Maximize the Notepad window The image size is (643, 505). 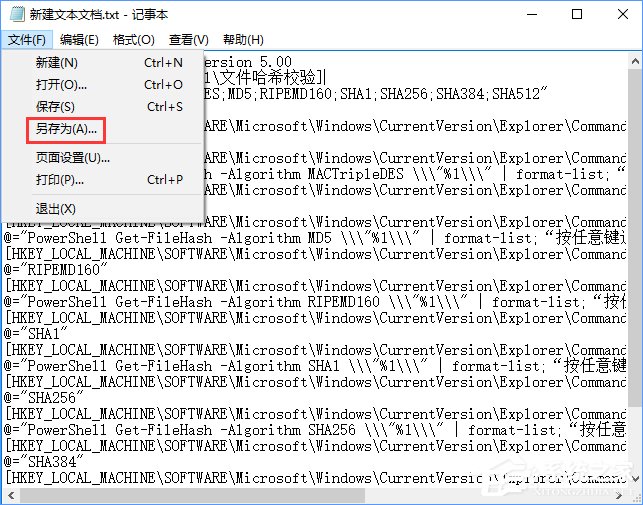[577, 14]
